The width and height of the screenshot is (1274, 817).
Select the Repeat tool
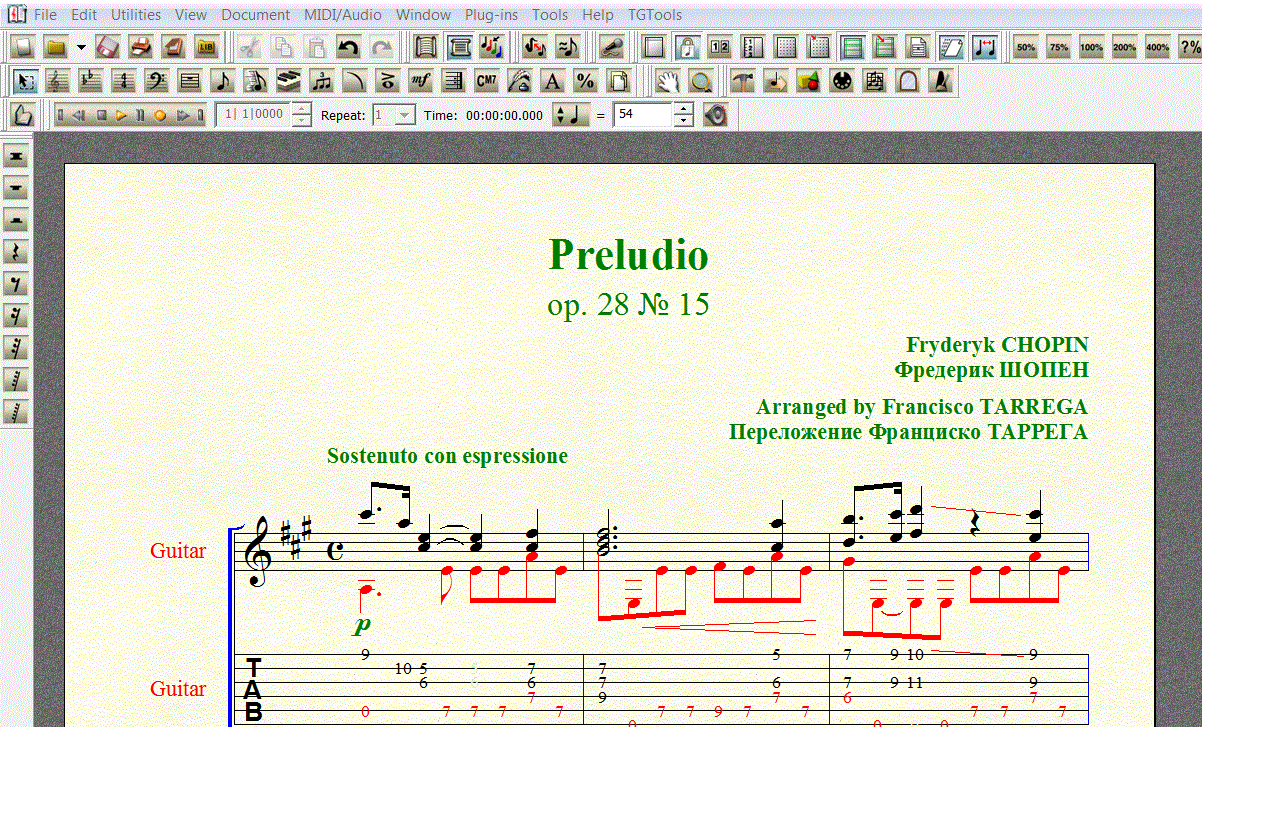click(453, 81)
